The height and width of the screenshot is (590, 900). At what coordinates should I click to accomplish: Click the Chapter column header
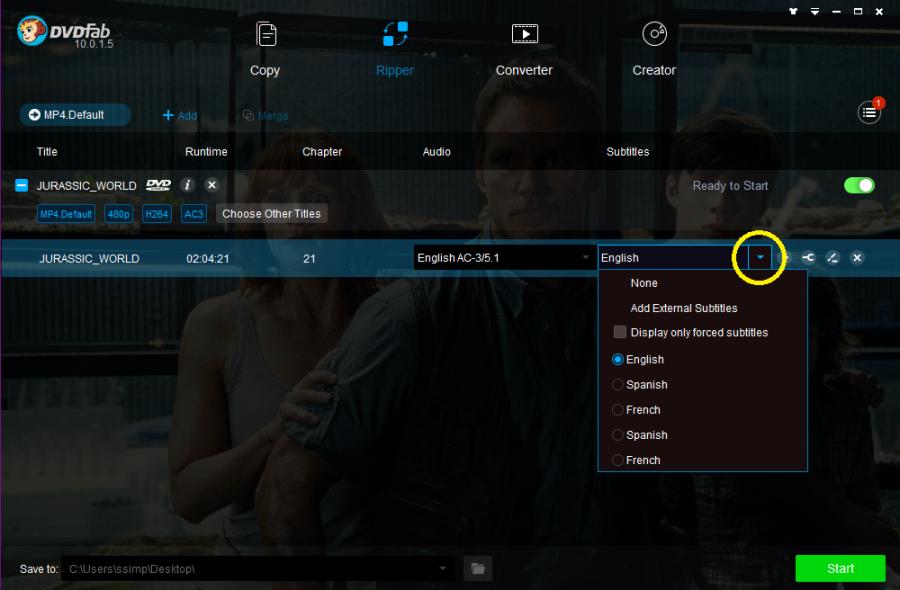(x=322, y=152)
